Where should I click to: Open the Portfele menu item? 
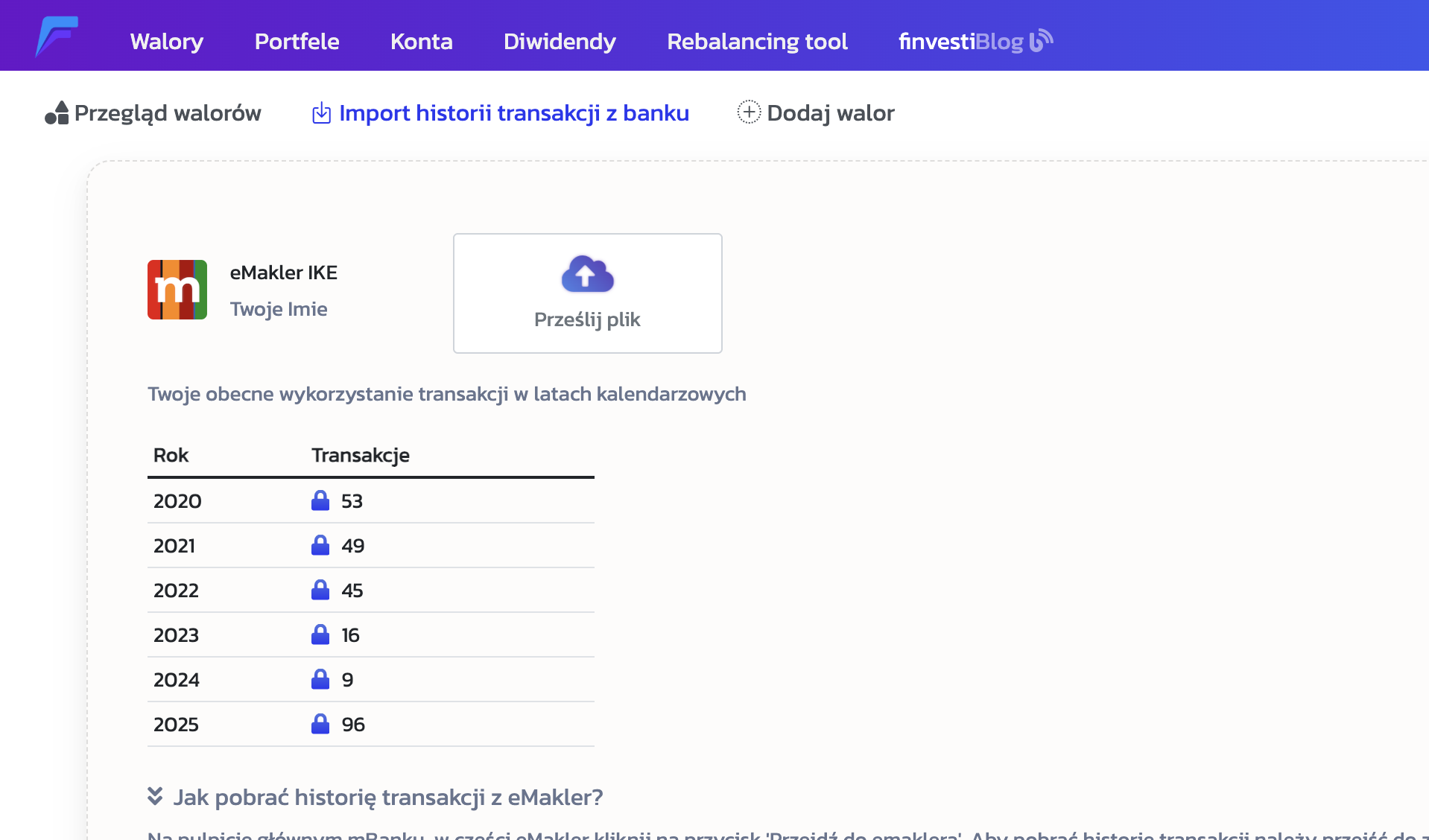coord(297,41)
